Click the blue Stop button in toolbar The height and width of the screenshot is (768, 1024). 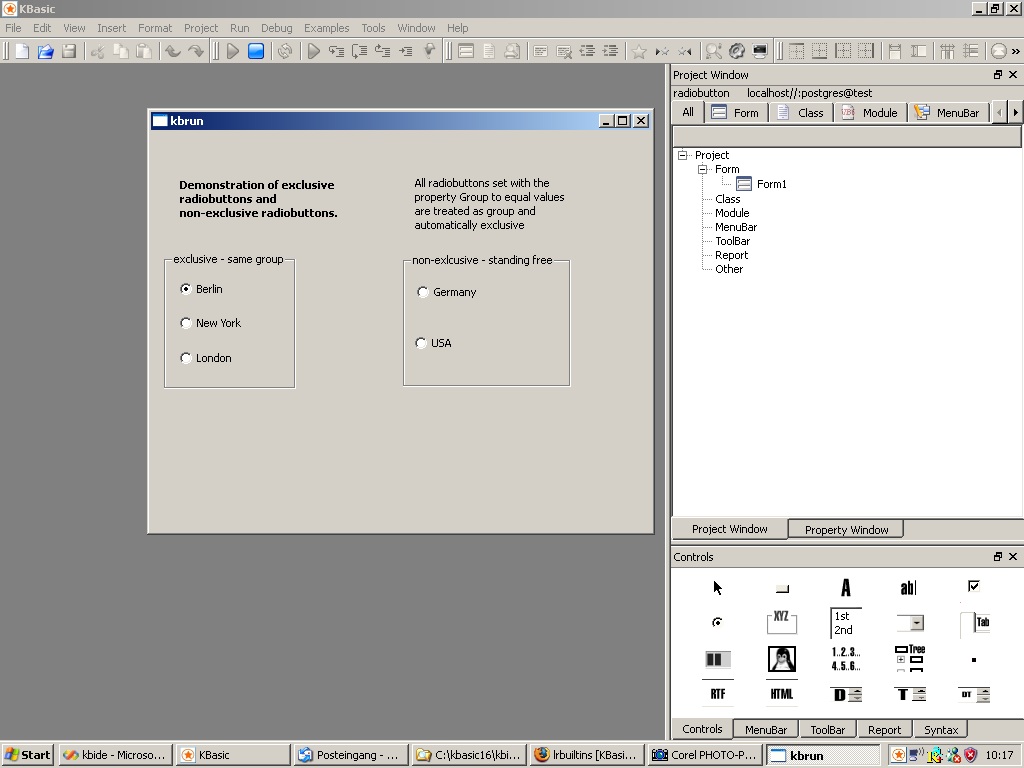[256, 51]
